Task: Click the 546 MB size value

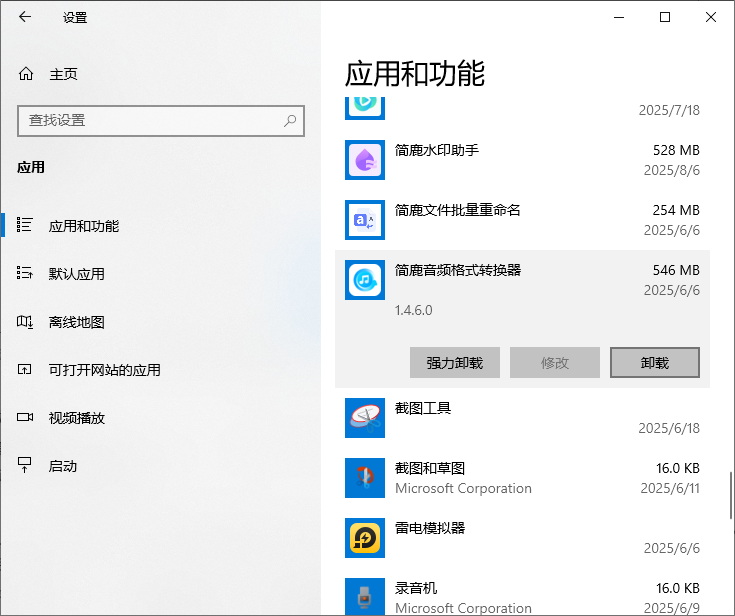Action: coord(676,270)
